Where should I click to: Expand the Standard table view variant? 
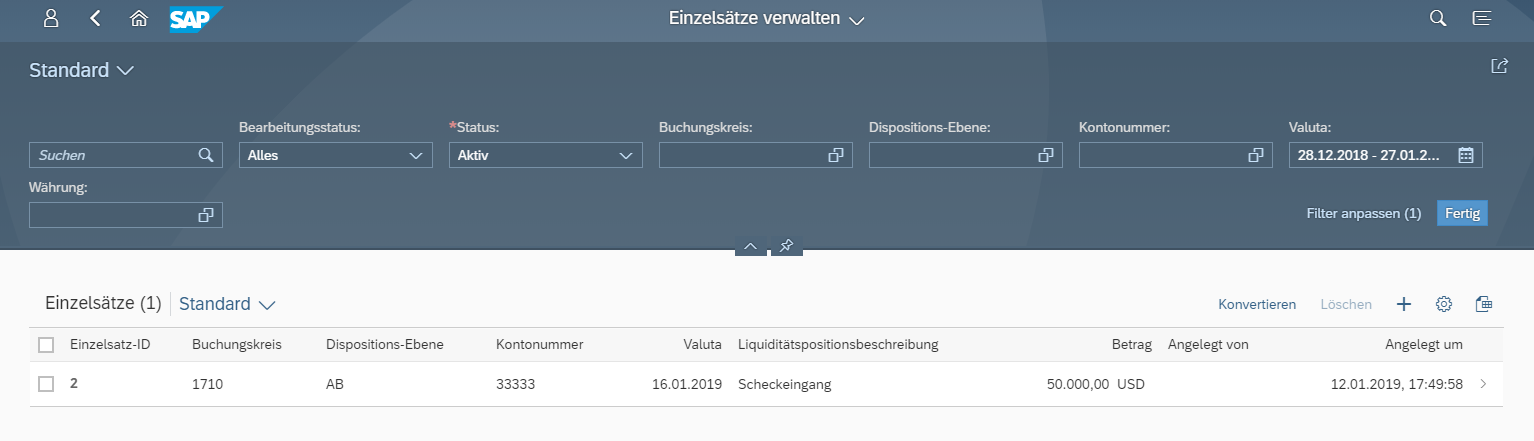point(267,304)
